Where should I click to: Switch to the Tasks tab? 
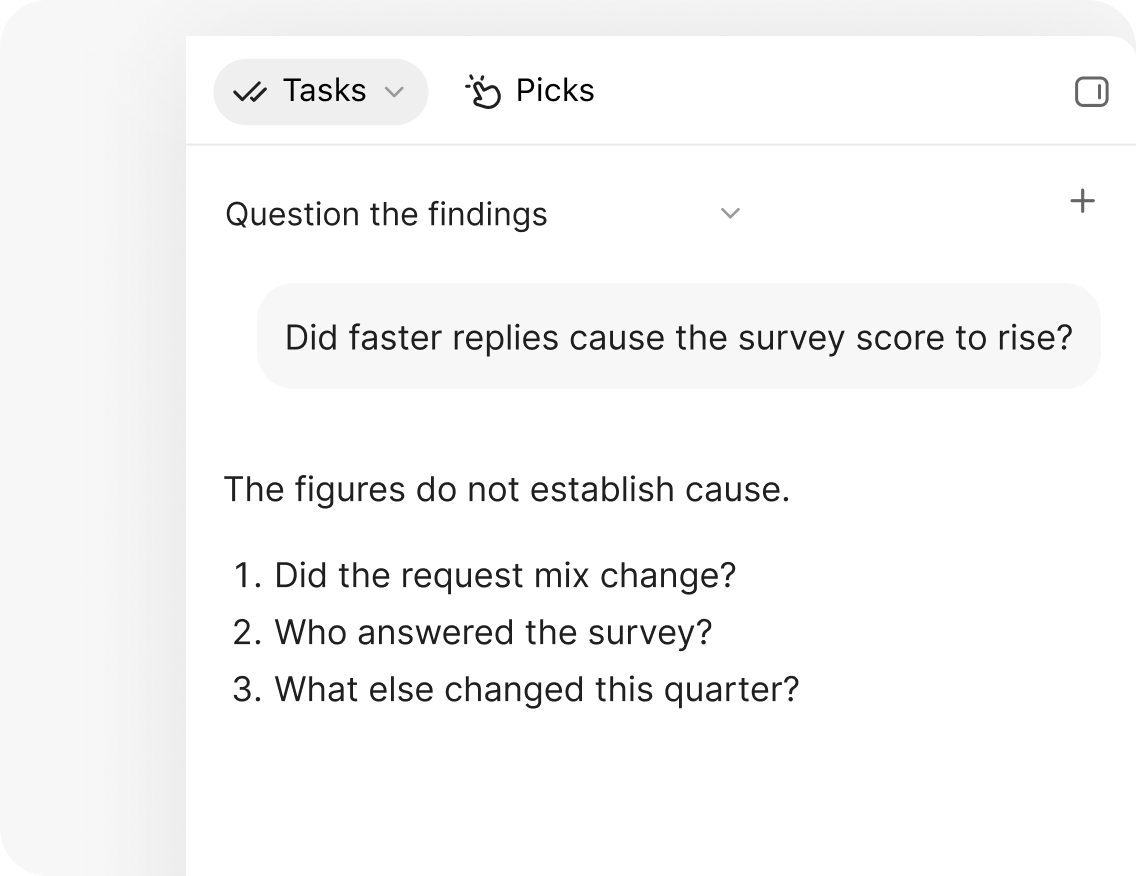(x=320, y=92)
